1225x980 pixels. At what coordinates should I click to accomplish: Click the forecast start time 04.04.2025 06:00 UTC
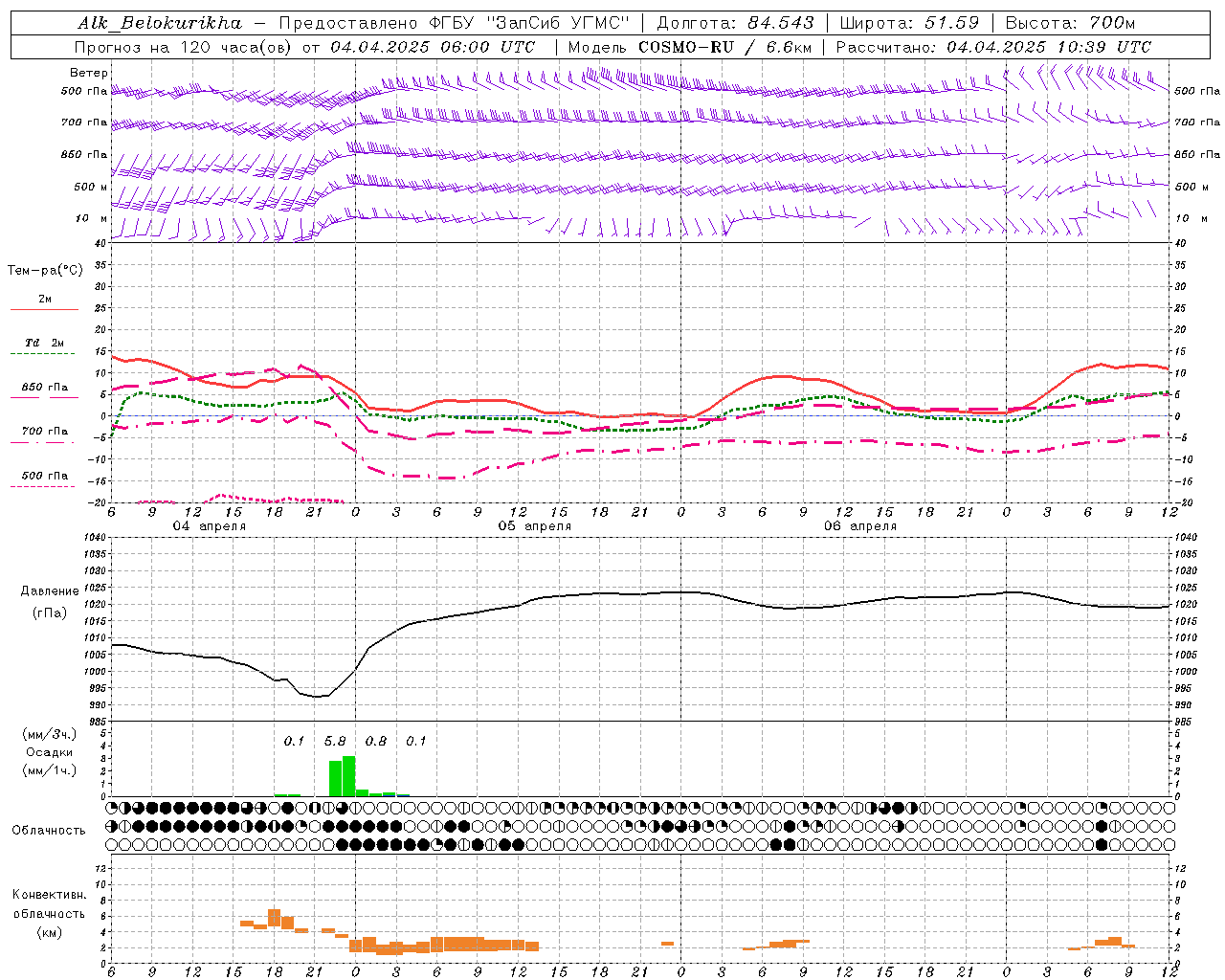coord(433,47)
